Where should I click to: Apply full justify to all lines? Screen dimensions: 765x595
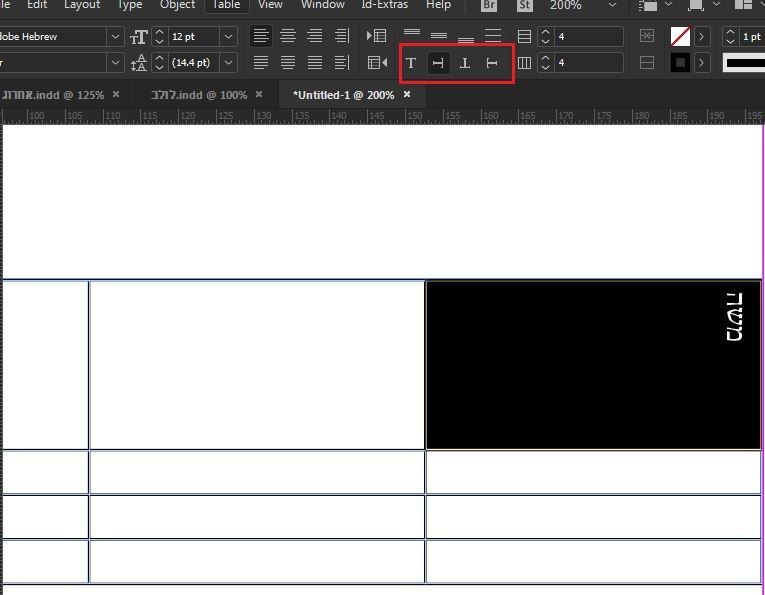point(315,62)
